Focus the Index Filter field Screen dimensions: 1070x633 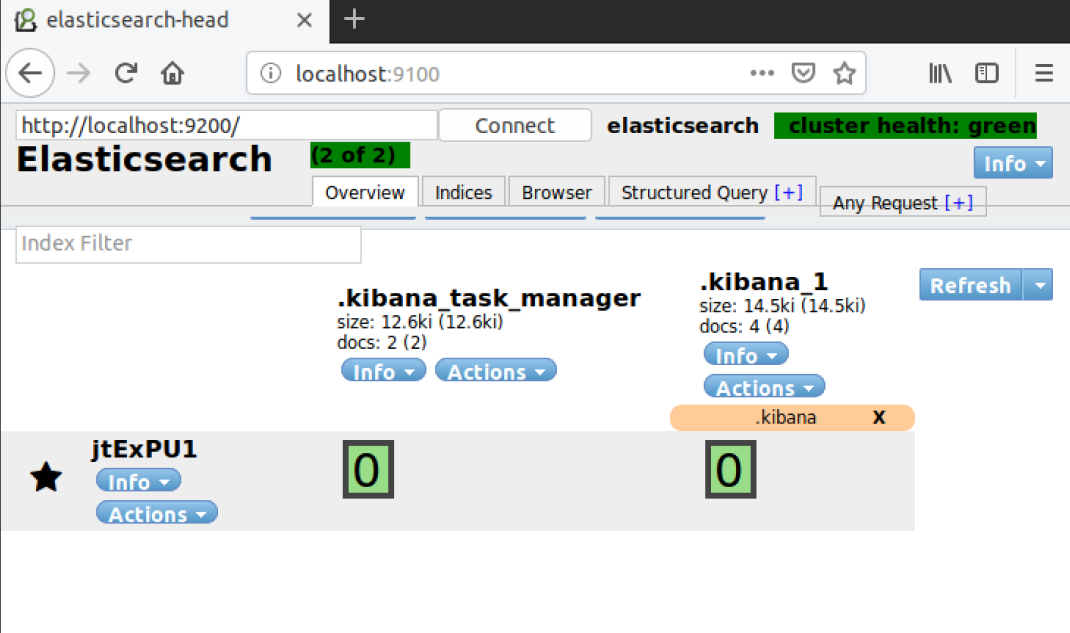[x=188, y=244]
